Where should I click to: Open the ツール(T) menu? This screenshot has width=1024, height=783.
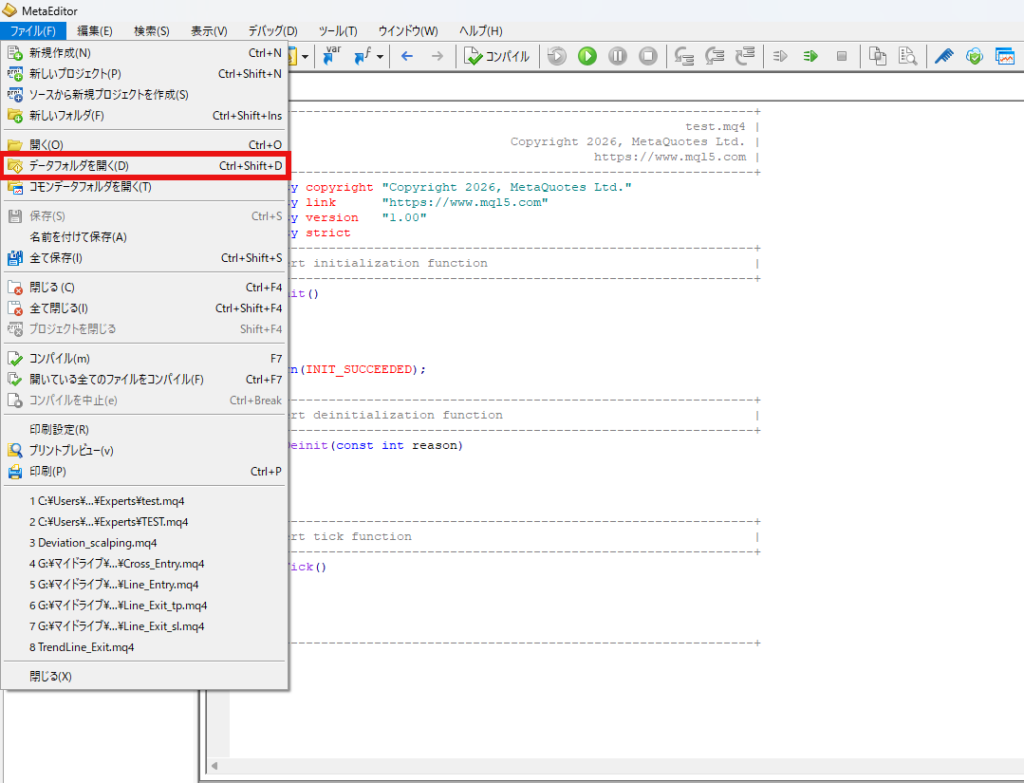click(x=338, y=31)
